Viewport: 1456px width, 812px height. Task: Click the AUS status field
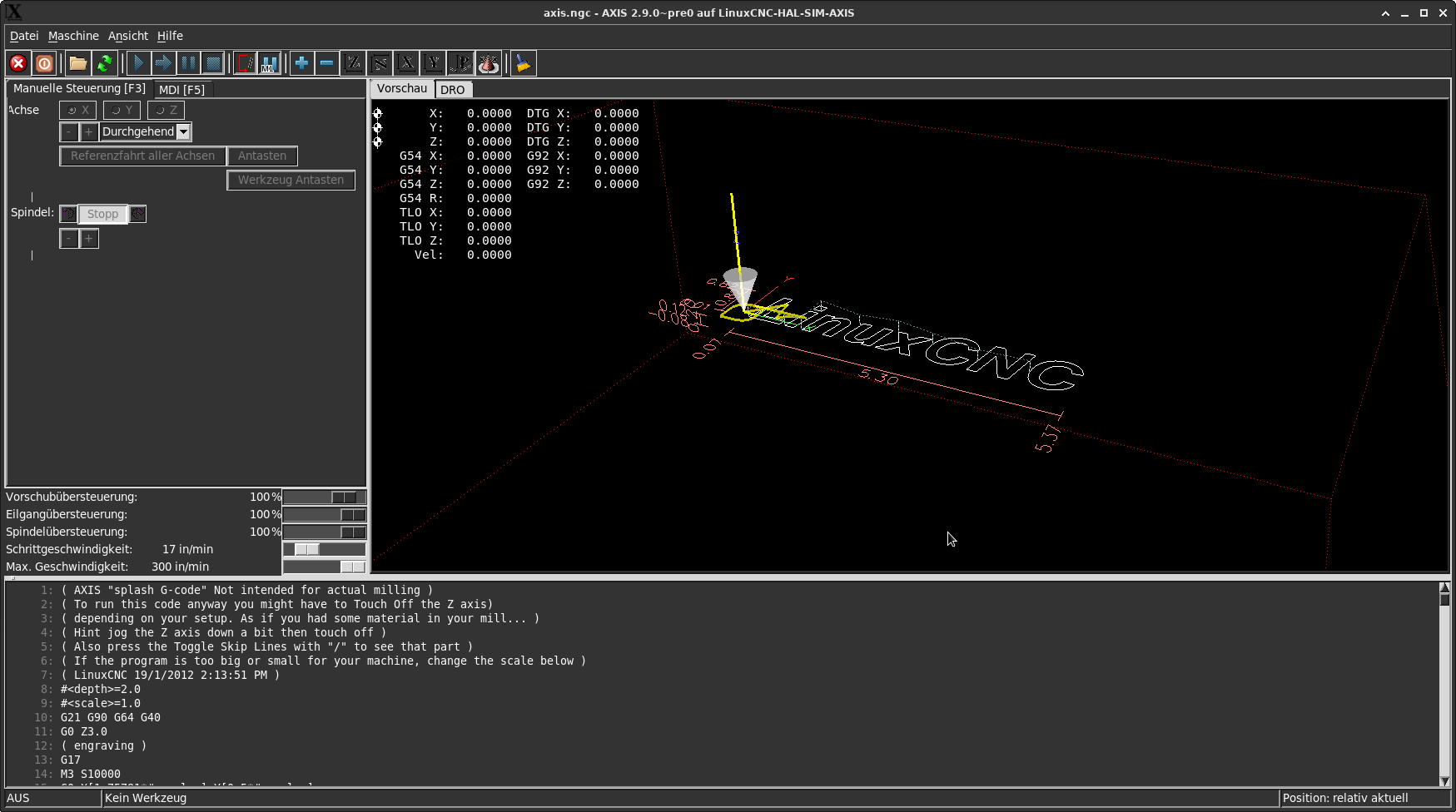(52, 798)
